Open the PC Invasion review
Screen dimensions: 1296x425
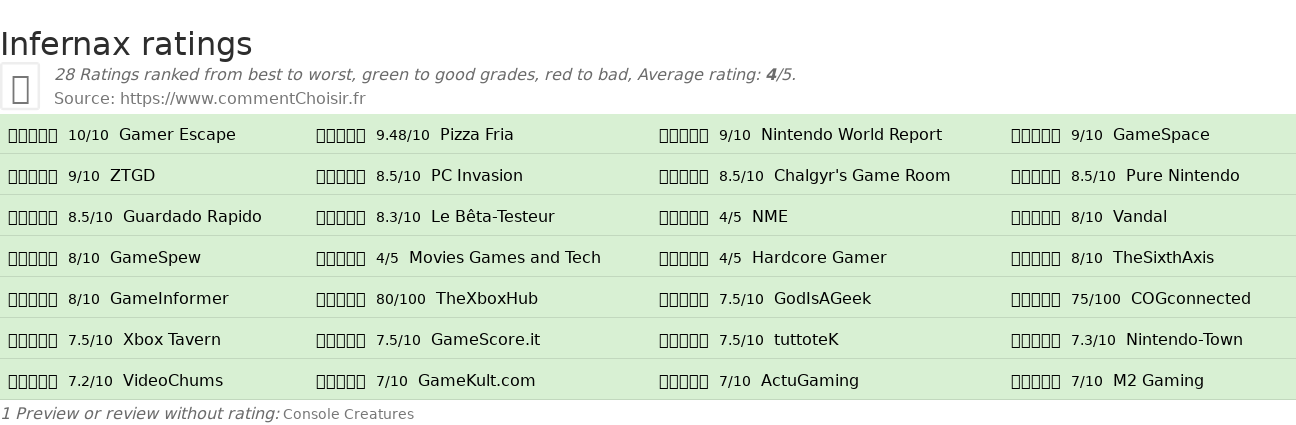pyautogui.click(x=477, y=176)
